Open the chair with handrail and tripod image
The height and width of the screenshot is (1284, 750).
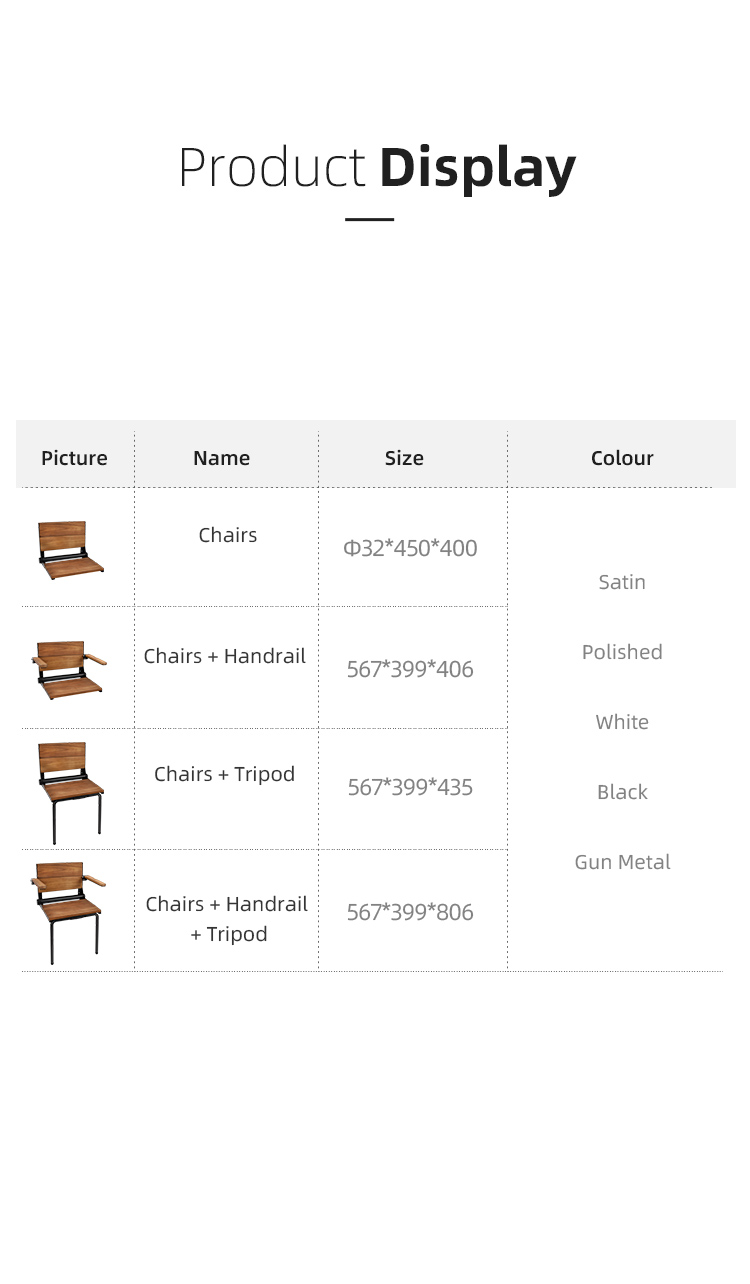pyautogui.click(x=68, y=911)
